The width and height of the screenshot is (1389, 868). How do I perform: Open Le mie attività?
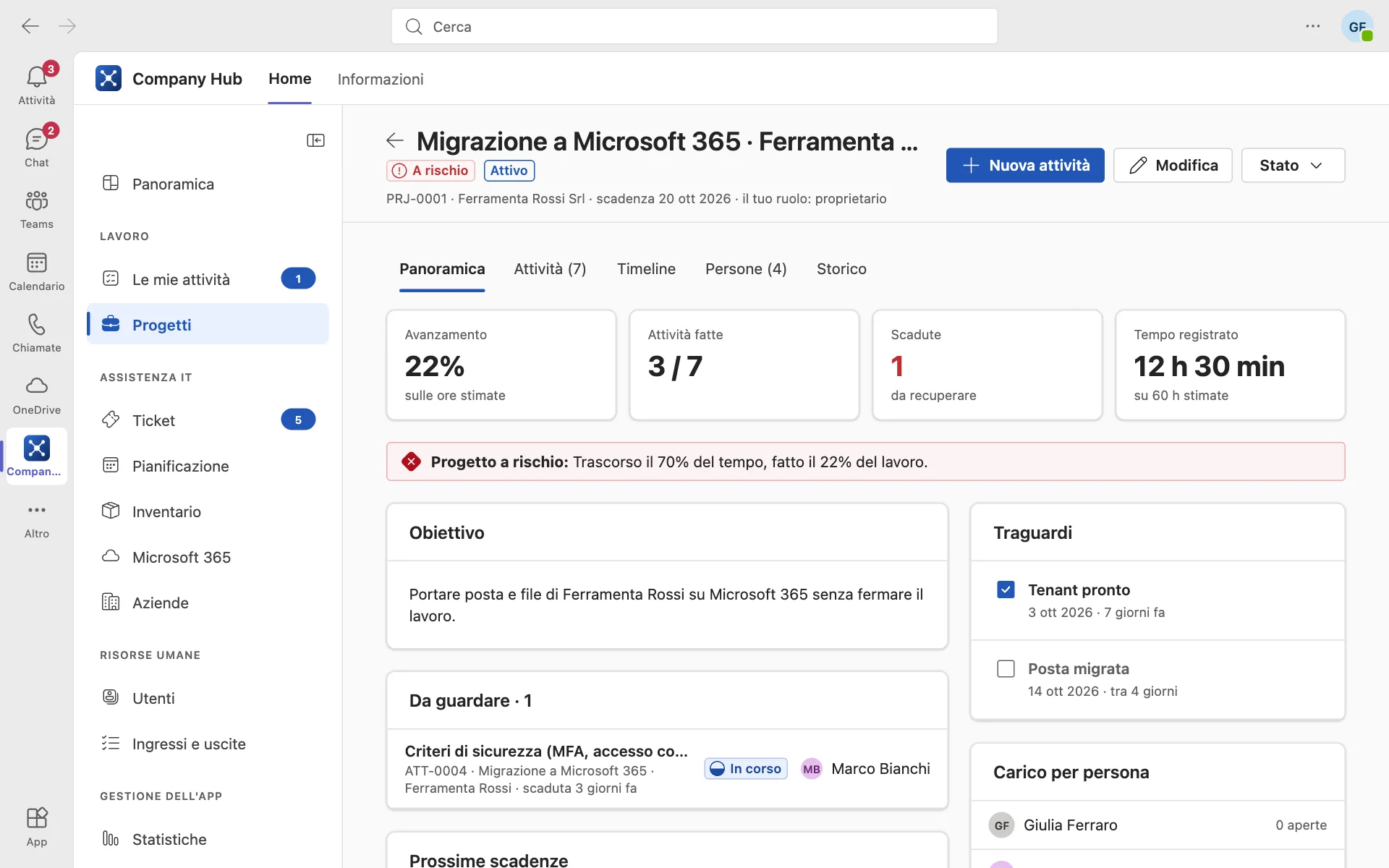[x=208, y=279]
